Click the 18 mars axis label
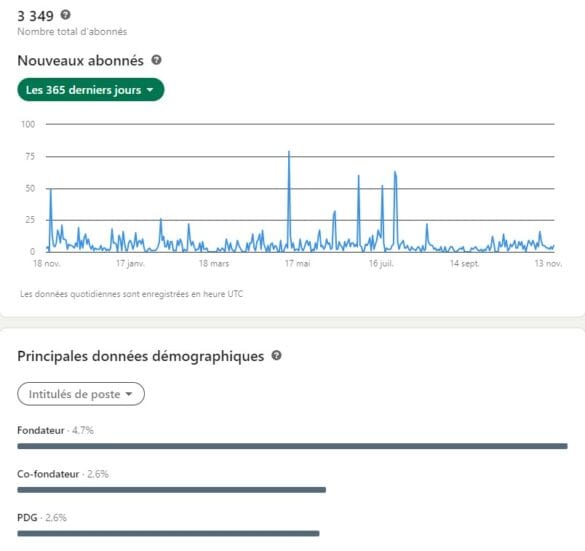This screenshot has height=551, width=585. point(214,263)
